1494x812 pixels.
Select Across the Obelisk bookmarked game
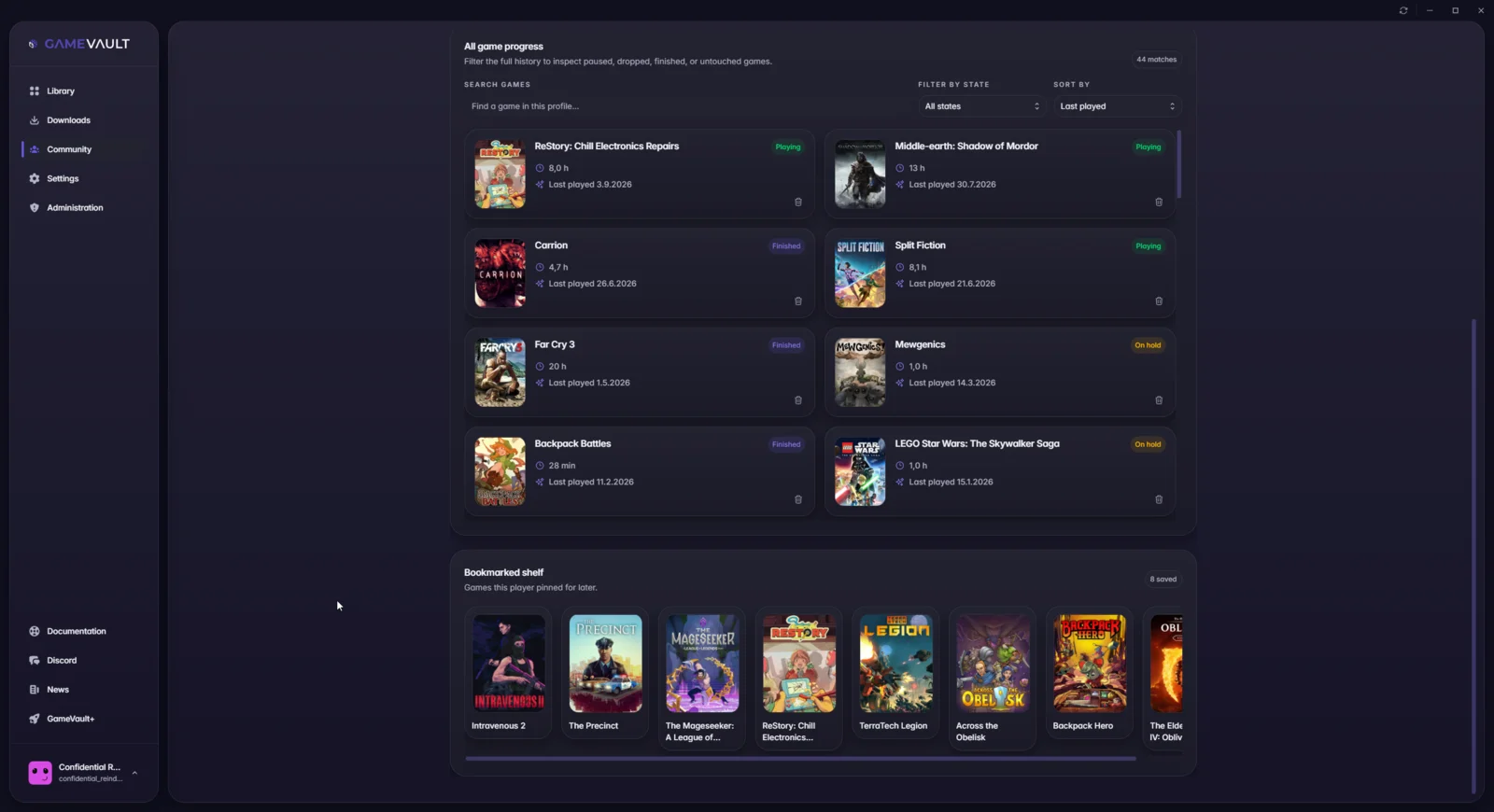[993, 679]
